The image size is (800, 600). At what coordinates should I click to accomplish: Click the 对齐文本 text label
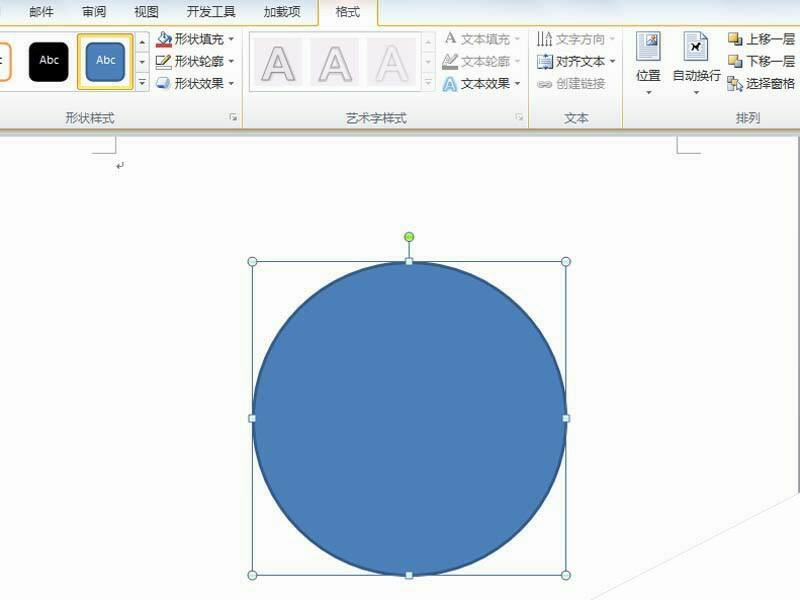coord(580,61)
